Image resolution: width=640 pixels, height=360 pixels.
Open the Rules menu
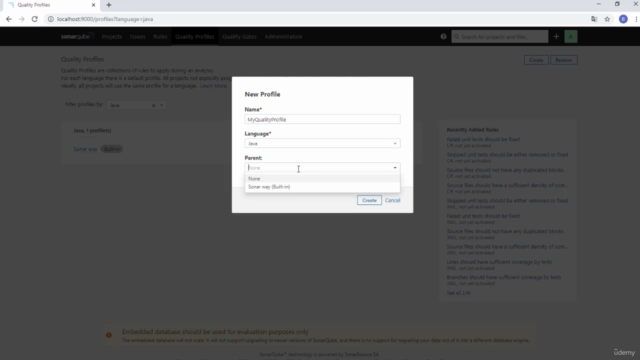point(160,36)
